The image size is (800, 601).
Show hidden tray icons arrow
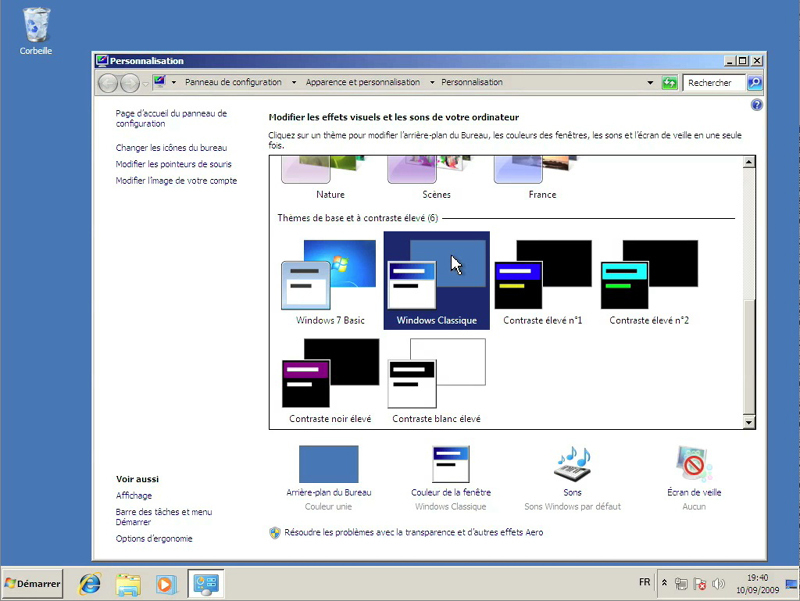(664, 583)
